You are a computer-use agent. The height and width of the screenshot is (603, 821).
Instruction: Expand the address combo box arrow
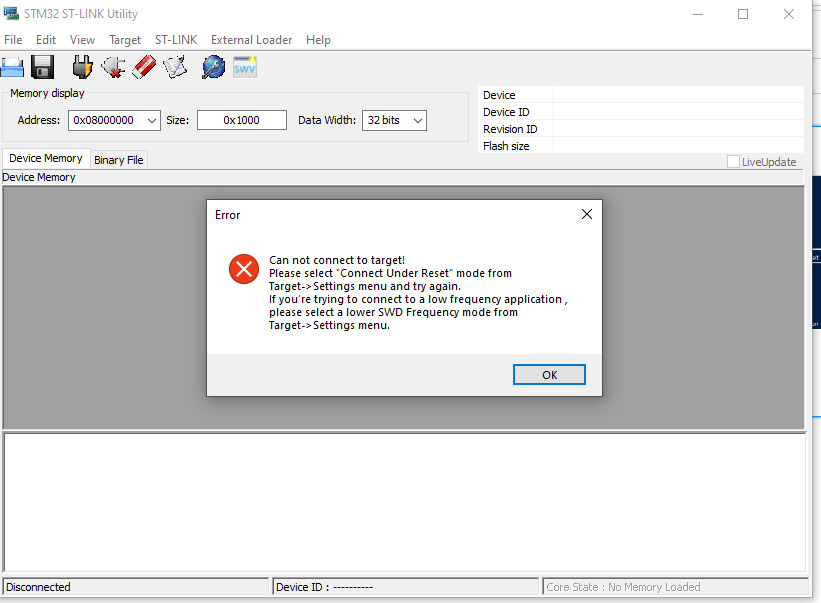153,119
